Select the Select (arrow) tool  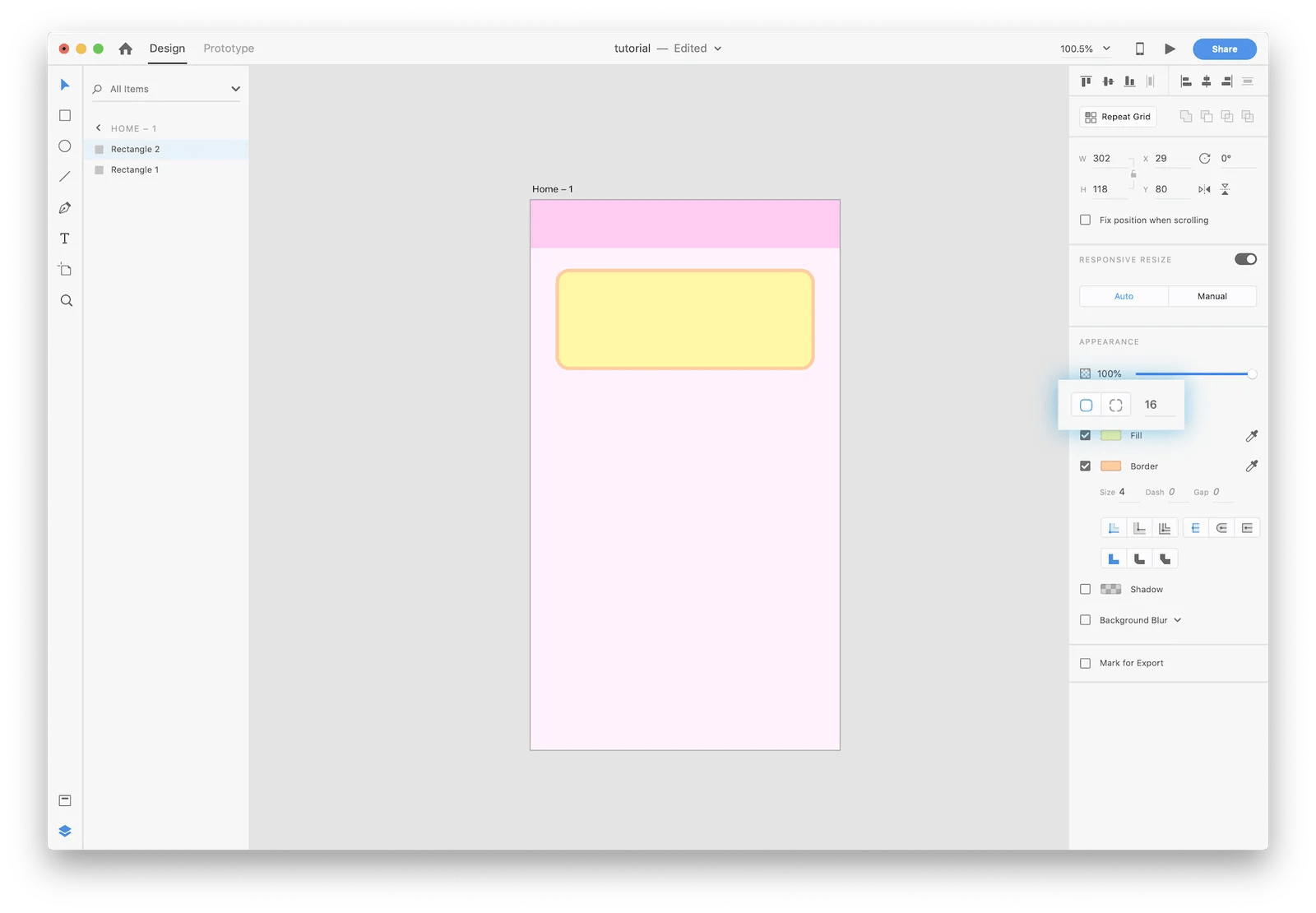pos(65,85)
